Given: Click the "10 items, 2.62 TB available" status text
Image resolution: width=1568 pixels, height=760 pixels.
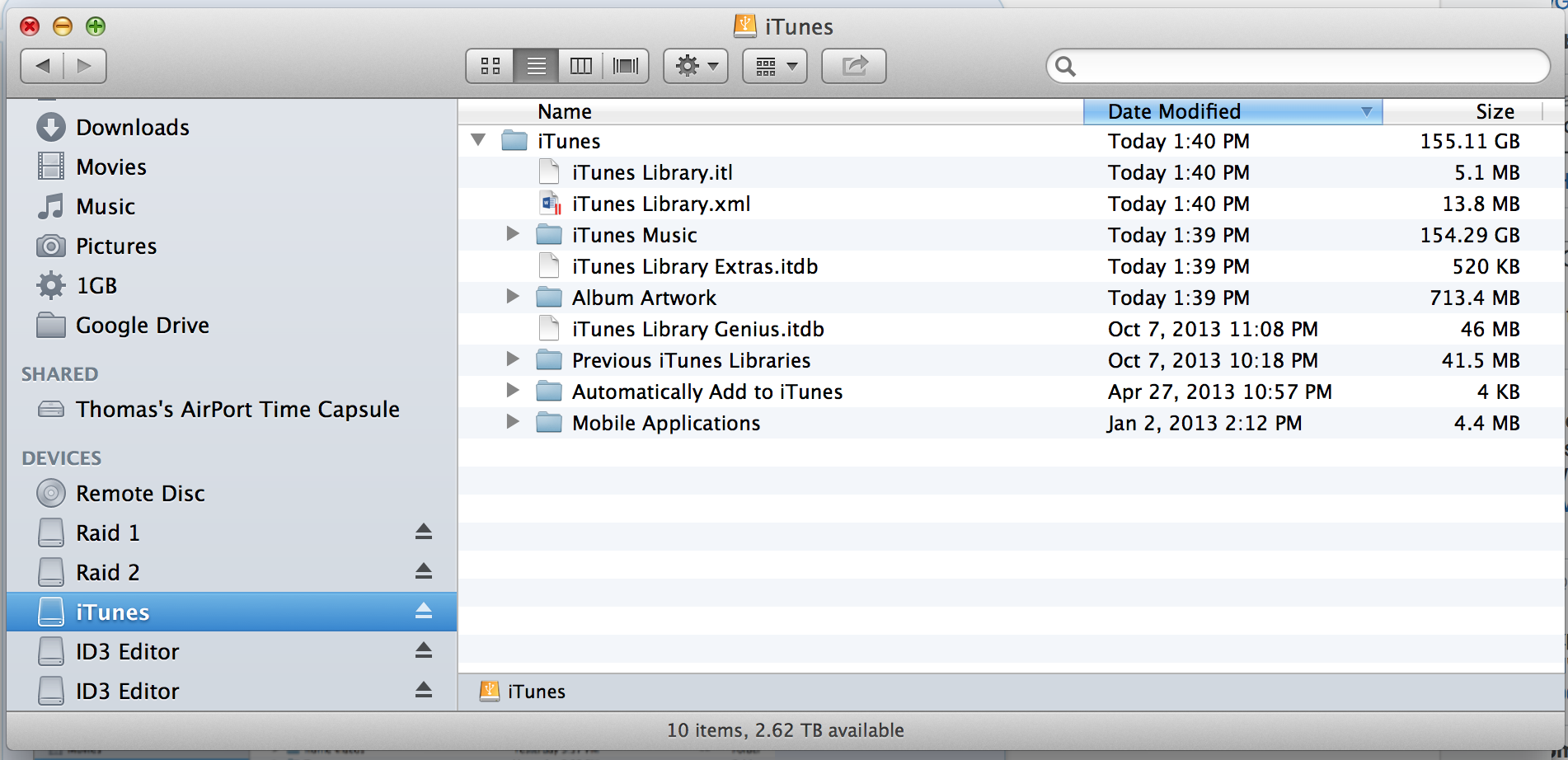Looking at the screenshot, I should pyautogui.click(x=785, y=730).
